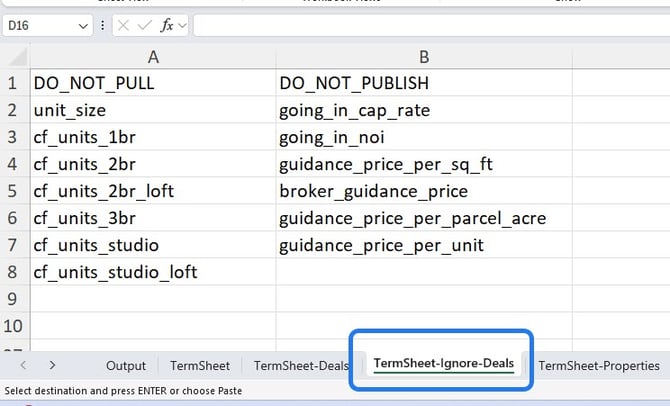Click the status bar paste message
The image size is (670, 406).
coord(123,391)
